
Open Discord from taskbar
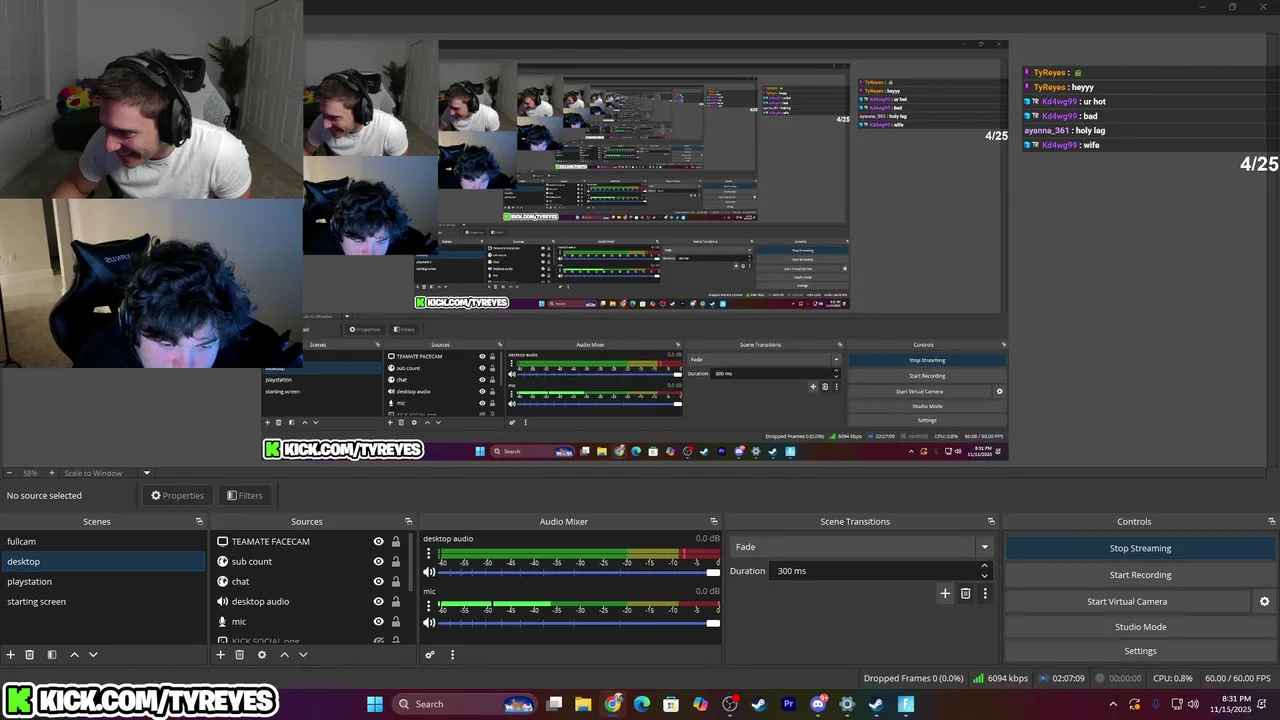point(818,704)
